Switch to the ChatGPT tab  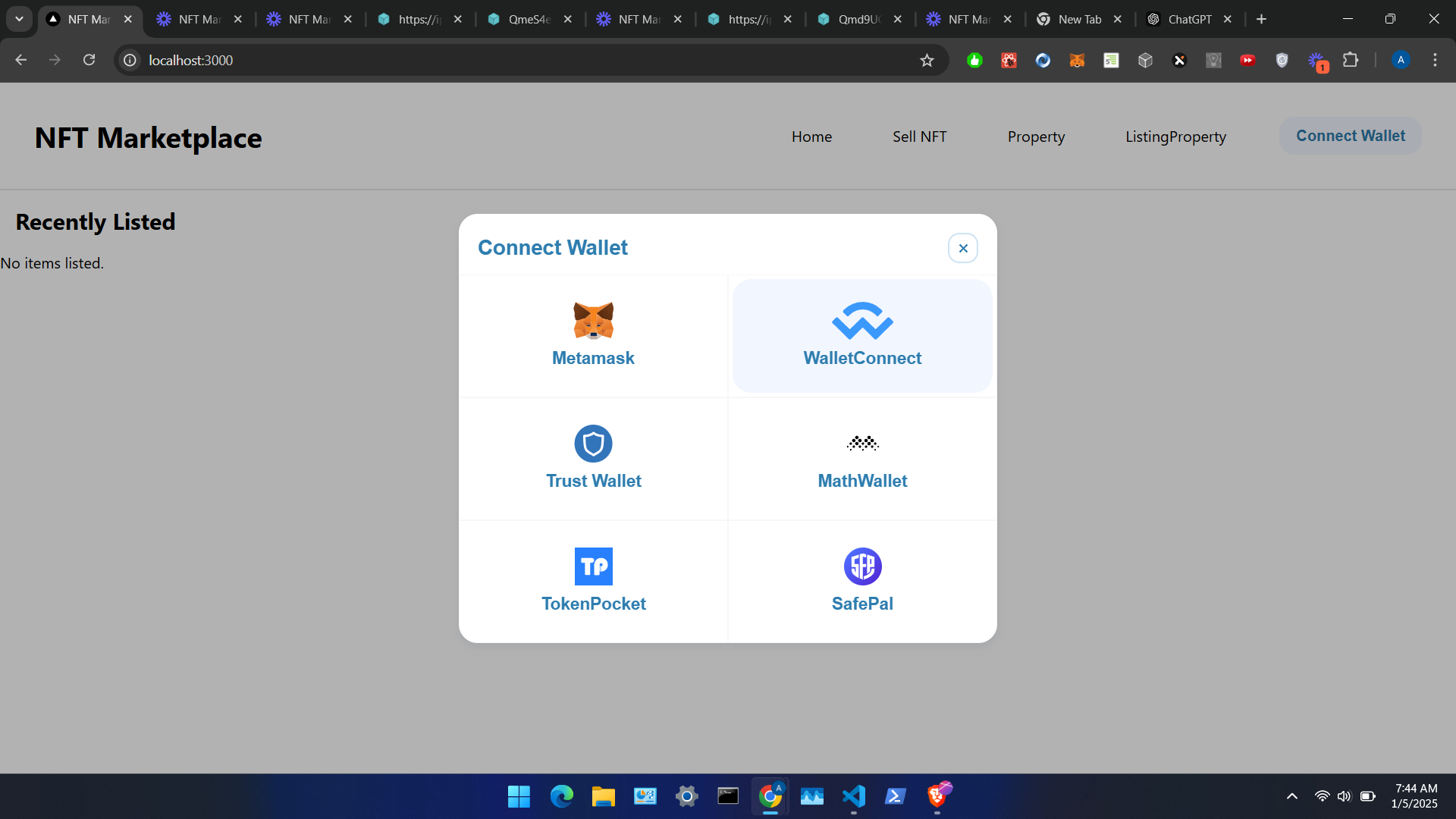pos(1188,19)
